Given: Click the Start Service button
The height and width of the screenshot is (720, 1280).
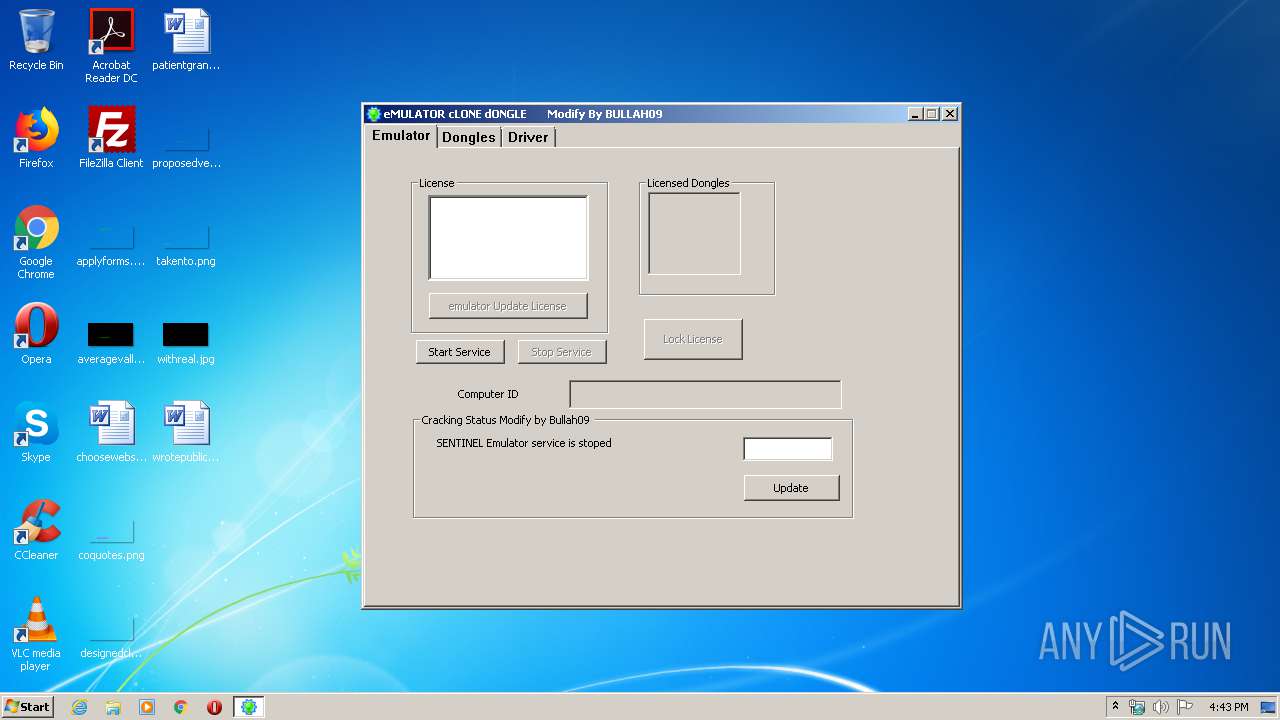Looking at the screenshot, I should (x=460, y=352).
